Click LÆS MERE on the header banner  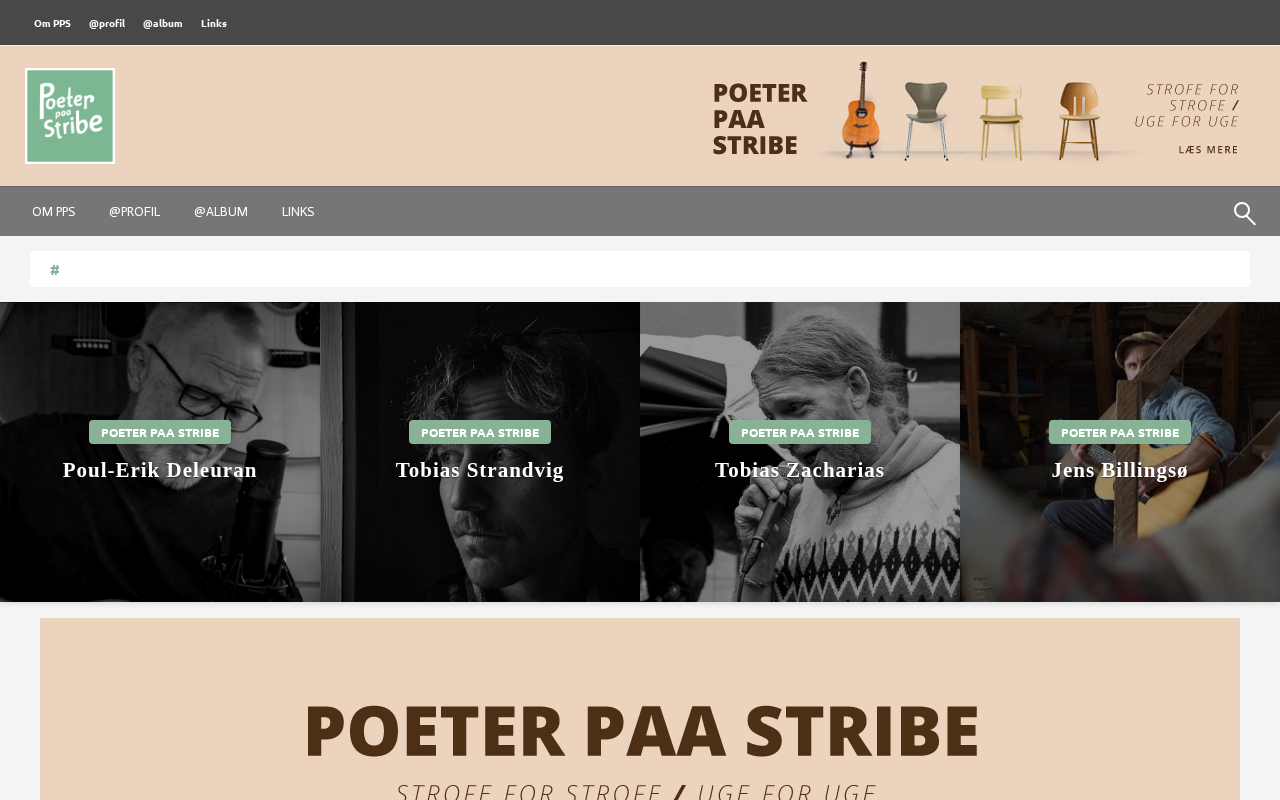coord(1208,150)
